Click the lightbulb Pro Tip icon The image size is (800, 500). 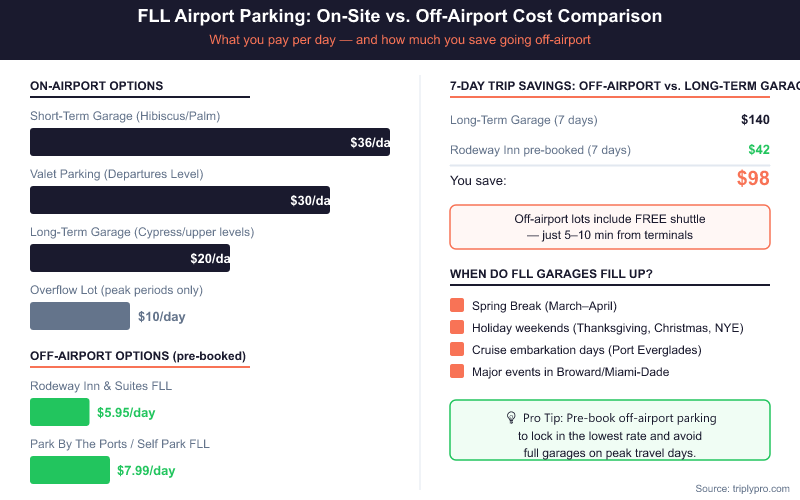click(512, 417)
